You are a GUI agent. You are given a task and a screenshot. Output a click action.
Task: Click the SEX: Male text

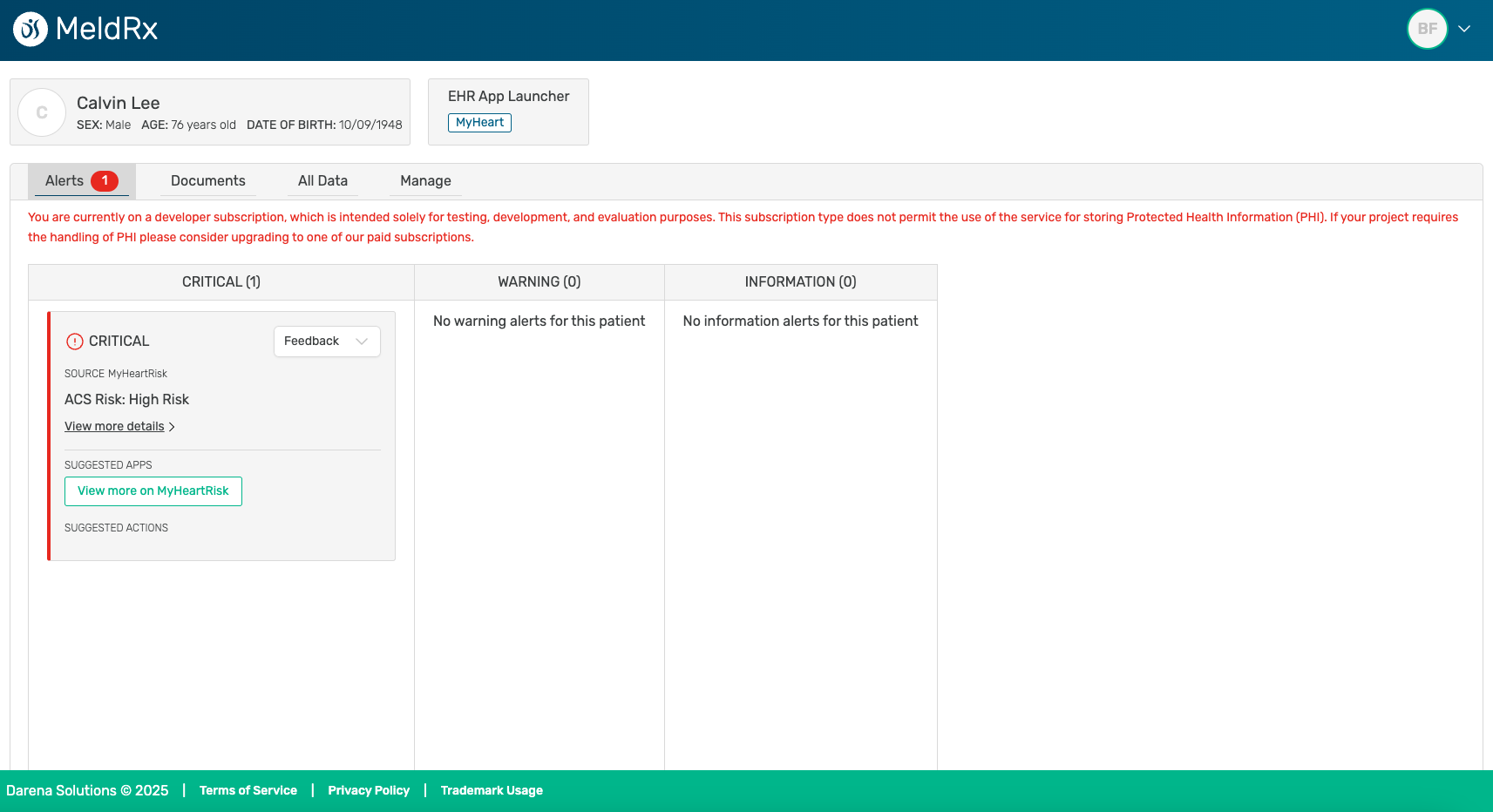pyautogui.click(x=104, y=125)
